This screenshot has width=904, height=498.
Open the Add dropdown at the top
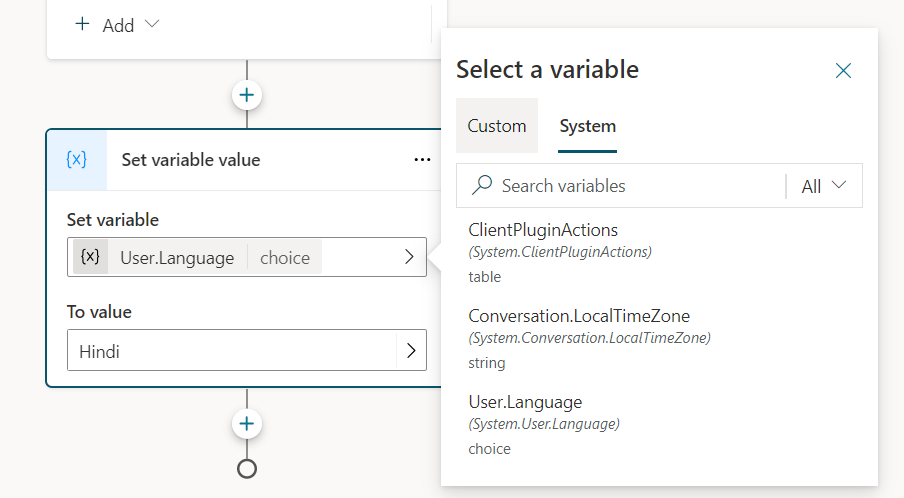point(118,25)
